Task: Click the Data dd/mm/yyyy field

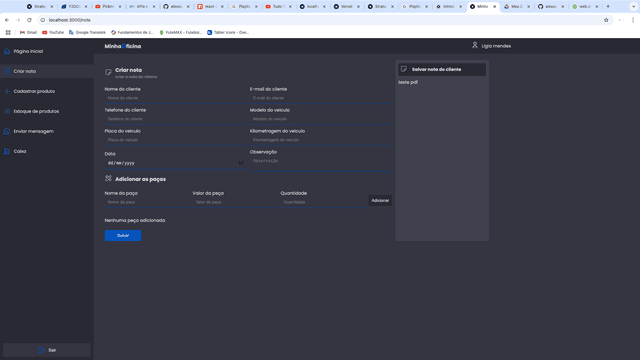Action: click(x=176, y=163)
